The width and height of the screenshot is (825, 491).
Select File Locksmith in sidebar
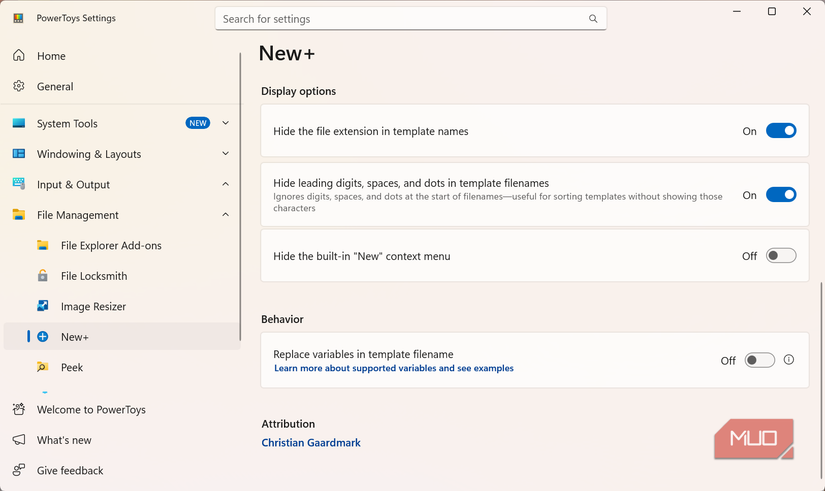coord(121,276)
